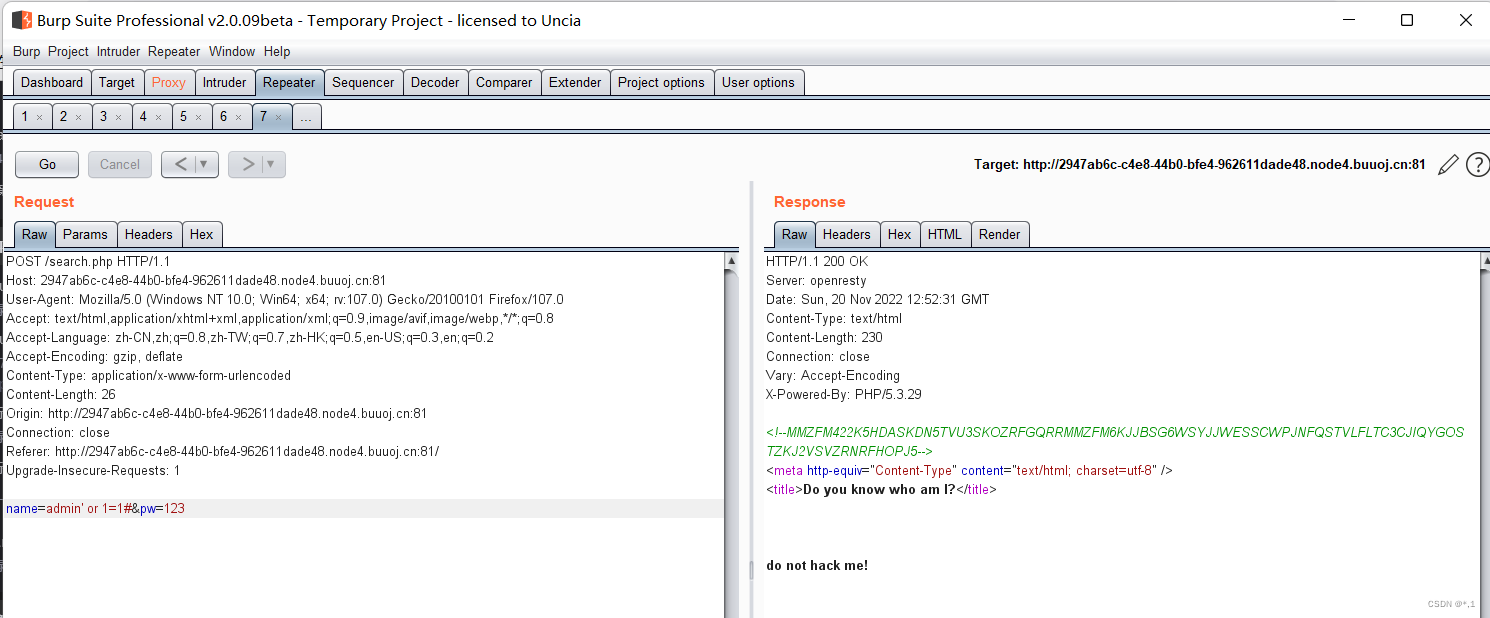Open the Window menu
The width and height of the screenshot is (1490, 618).
[x=232, y=51]
